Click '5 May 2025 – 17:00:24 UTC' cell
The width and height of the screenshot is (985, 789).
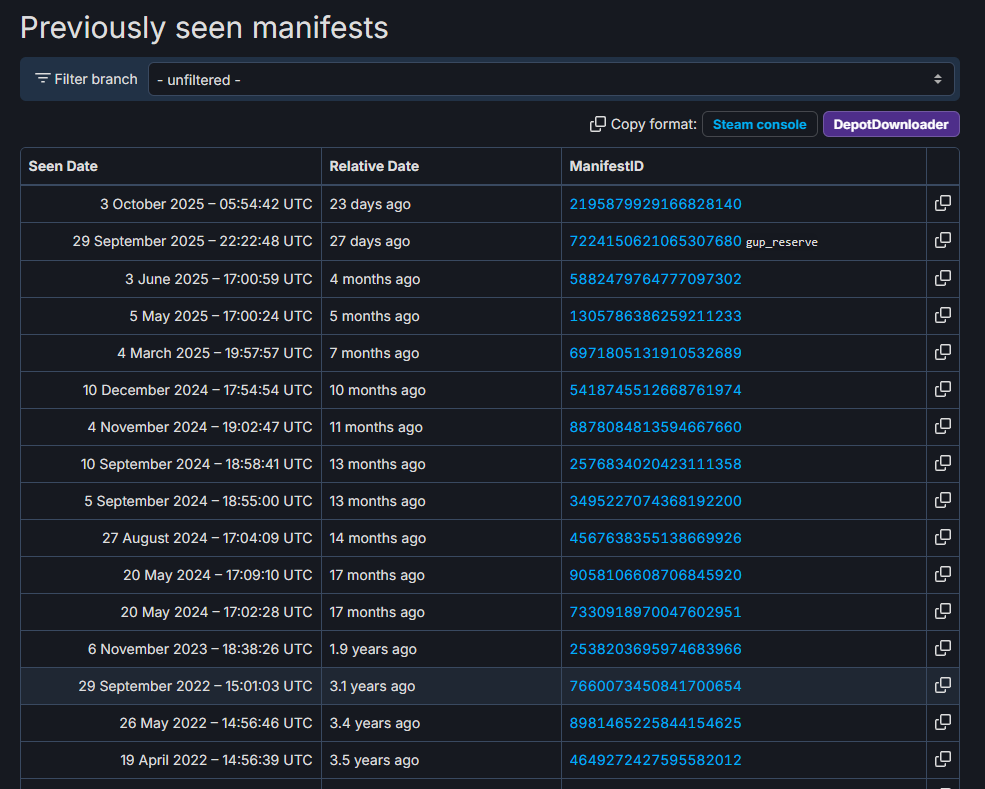click(x=171, y=316)
